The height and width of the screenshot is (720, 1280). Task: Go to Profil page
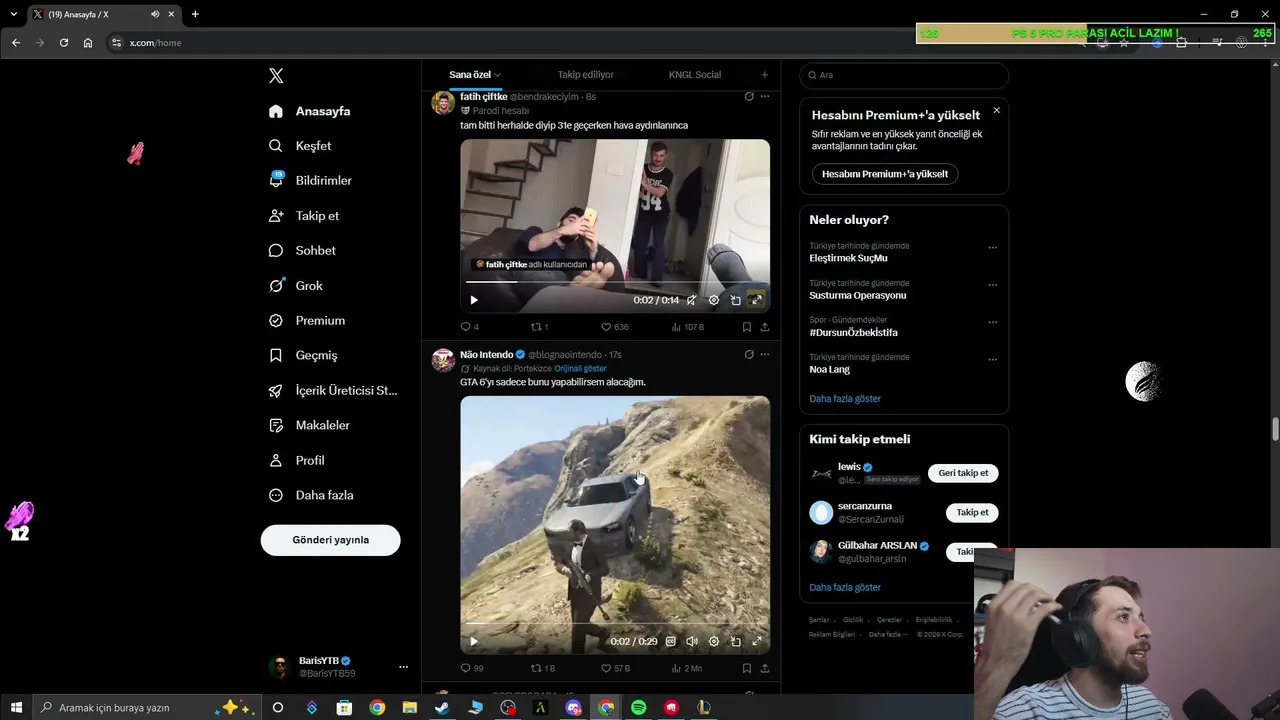click(x=297, y=461)
